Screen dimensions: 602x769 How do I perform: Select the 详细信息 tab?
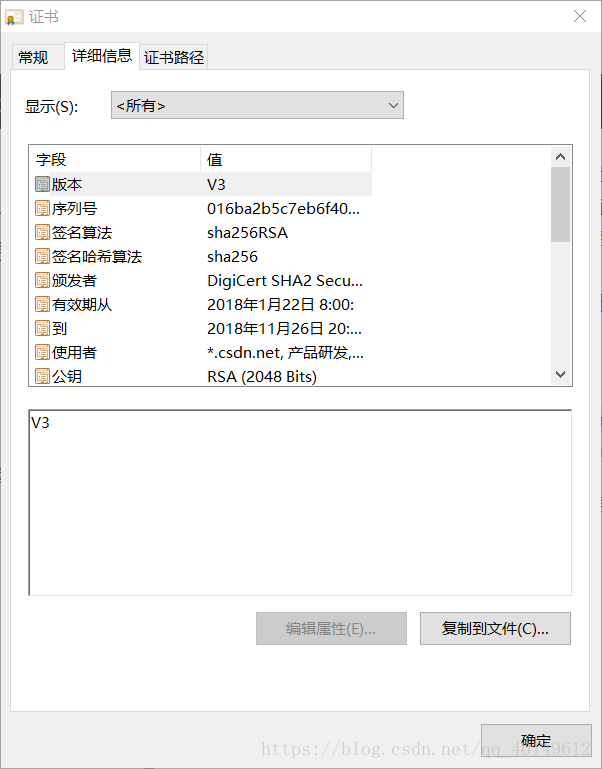[x=102, y=56]
